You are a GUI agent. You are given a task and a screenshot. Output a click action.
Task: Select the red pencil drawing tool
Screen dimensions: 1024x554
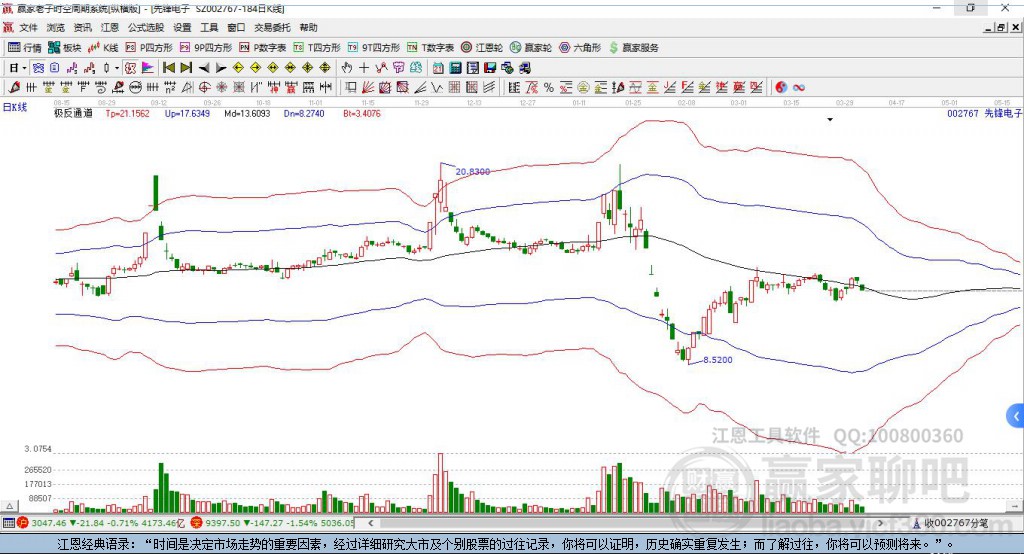tap(14, 87)
